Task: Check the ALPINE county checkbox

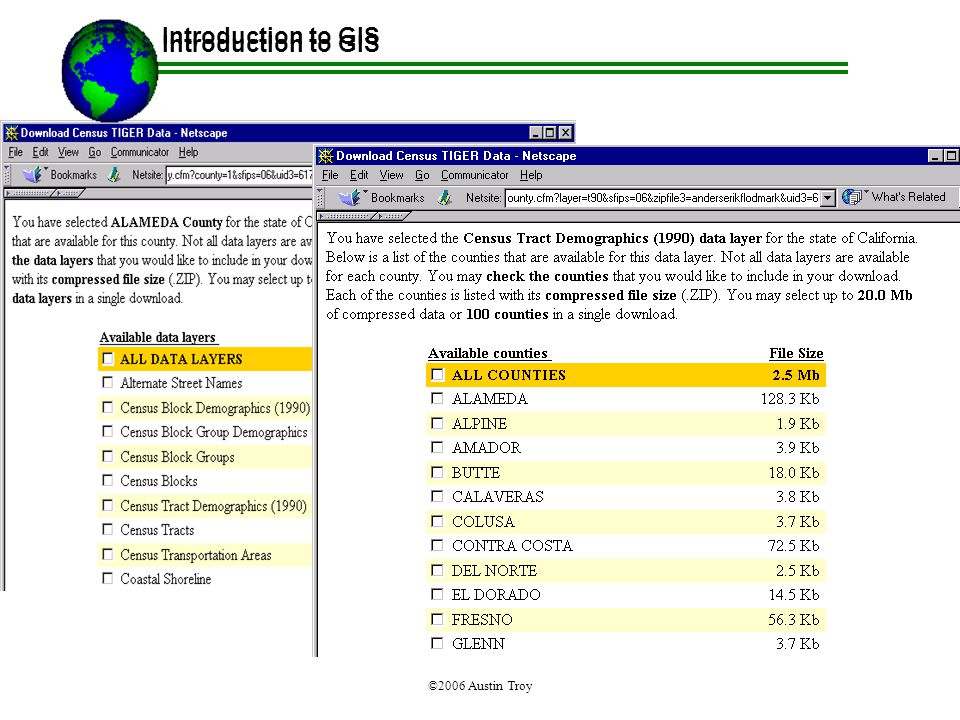Action: click(437, 423)
